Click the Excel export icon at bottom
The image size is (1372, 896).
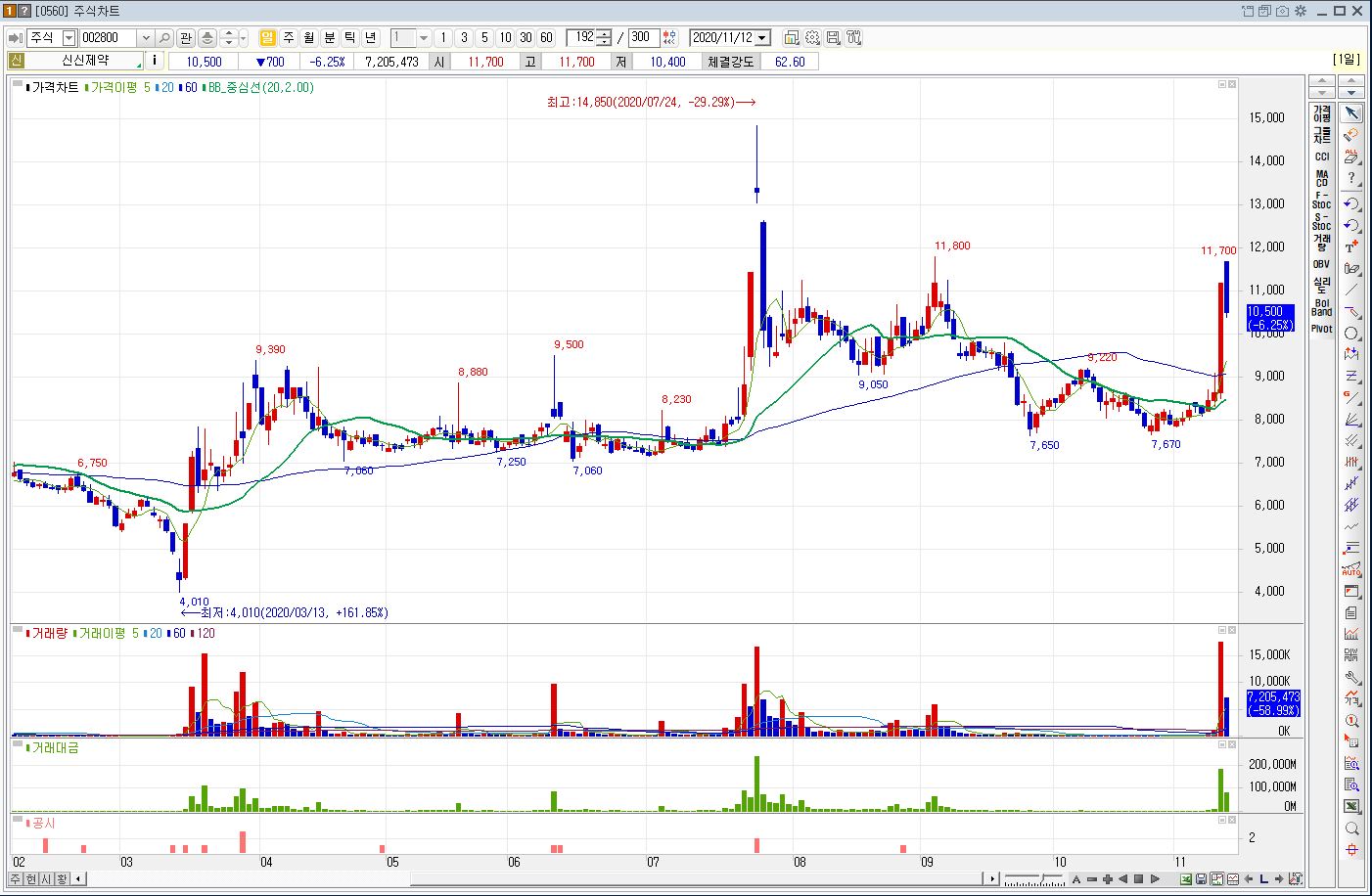point(1186,878)
